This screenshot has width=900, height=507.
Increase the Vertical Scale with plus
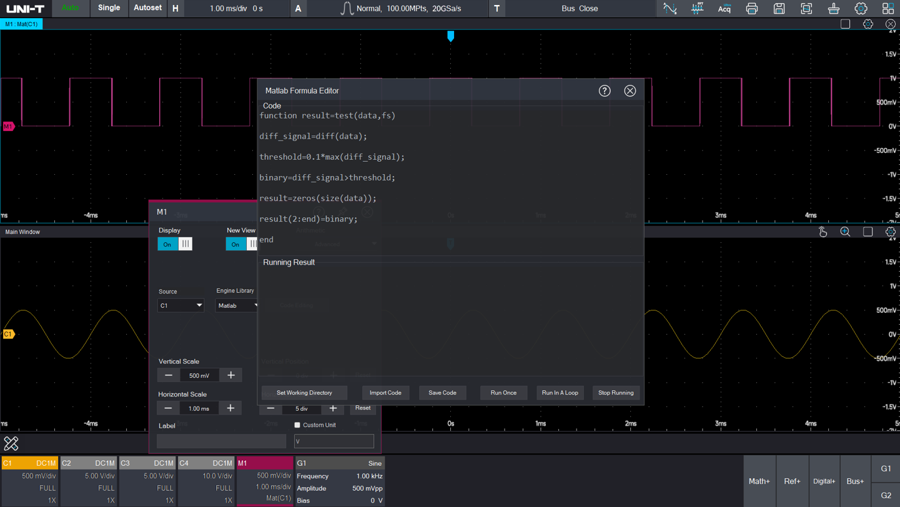231,376
